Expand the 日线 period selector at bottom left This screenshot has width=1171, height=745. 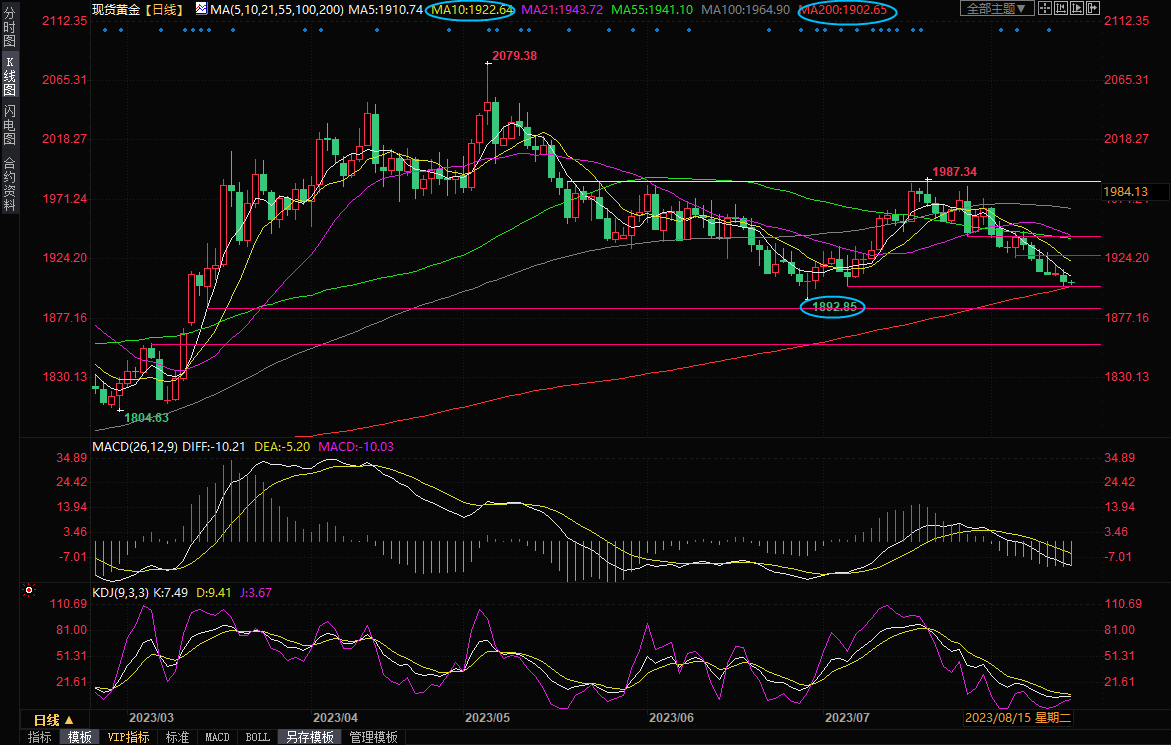(54, 720)
